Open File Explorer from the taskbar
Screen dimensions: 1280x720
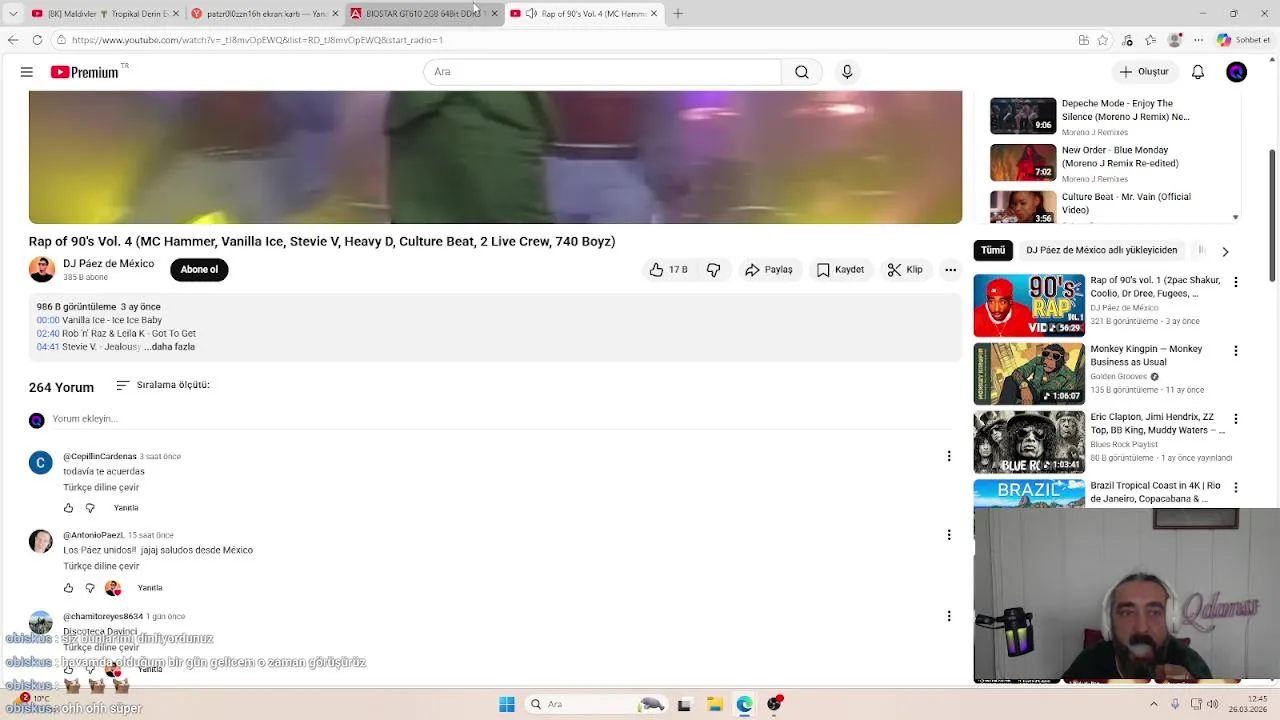714,704
